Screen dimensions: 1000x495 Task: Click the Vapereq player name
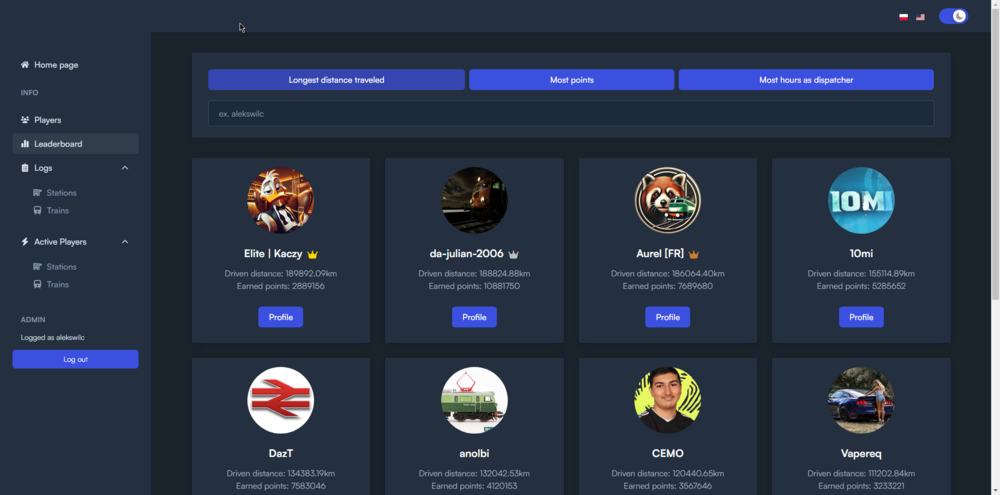[862, 454]
